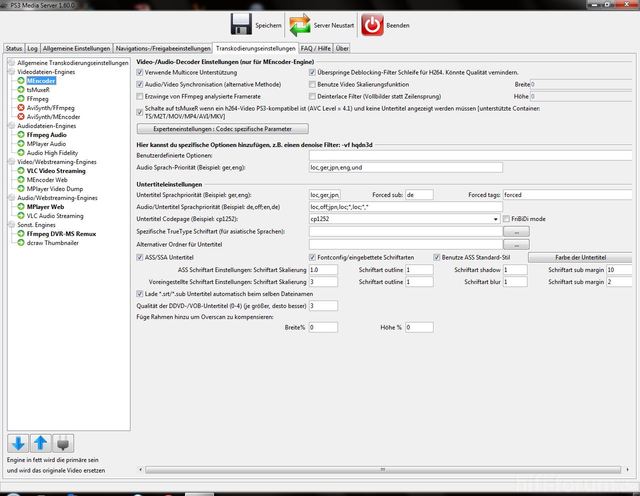
Task: Collapse the Sonst. Engines tree node
Action: [11, 225]
